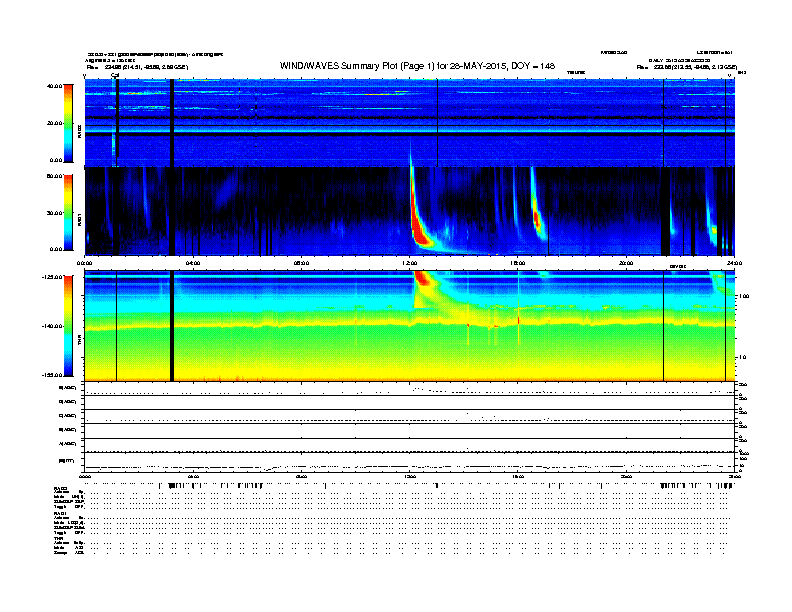Click the 20.00 label on RAD2 color scale
The width and height of the screenshot is (792, 612).
[x=54, y=123]
